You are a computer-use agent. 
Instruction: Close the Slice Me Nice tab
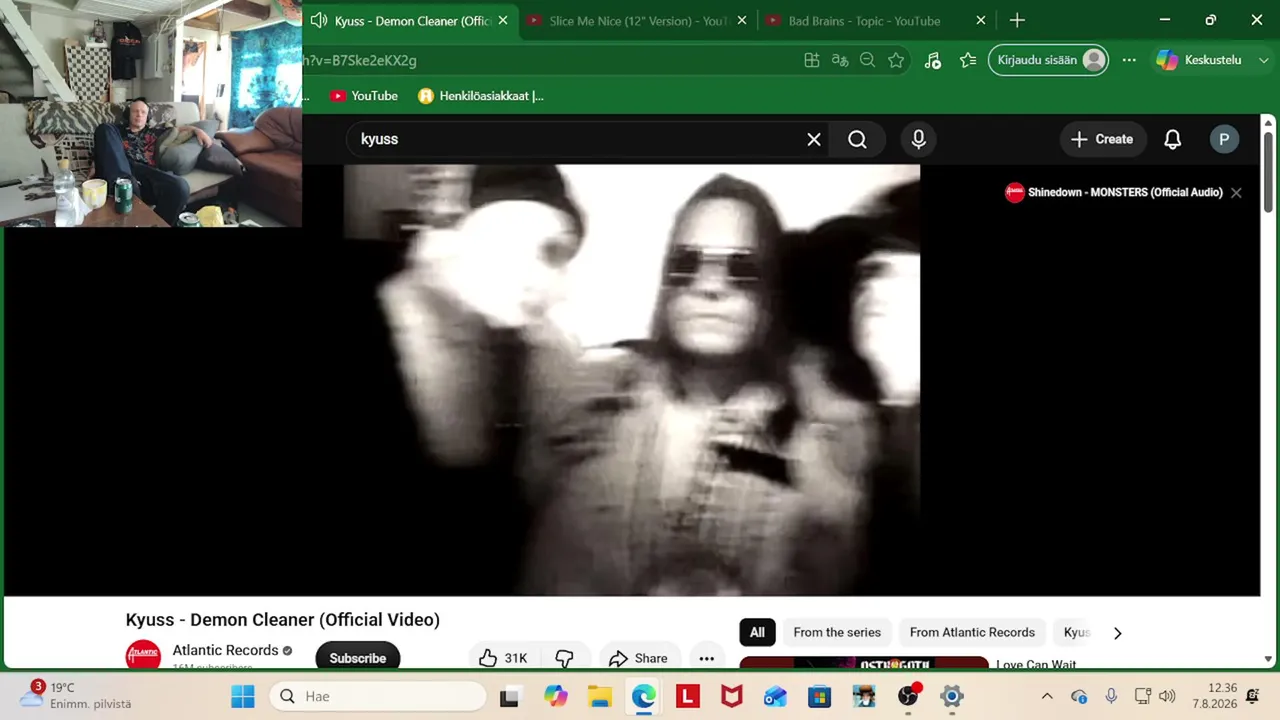pos(742,20)
